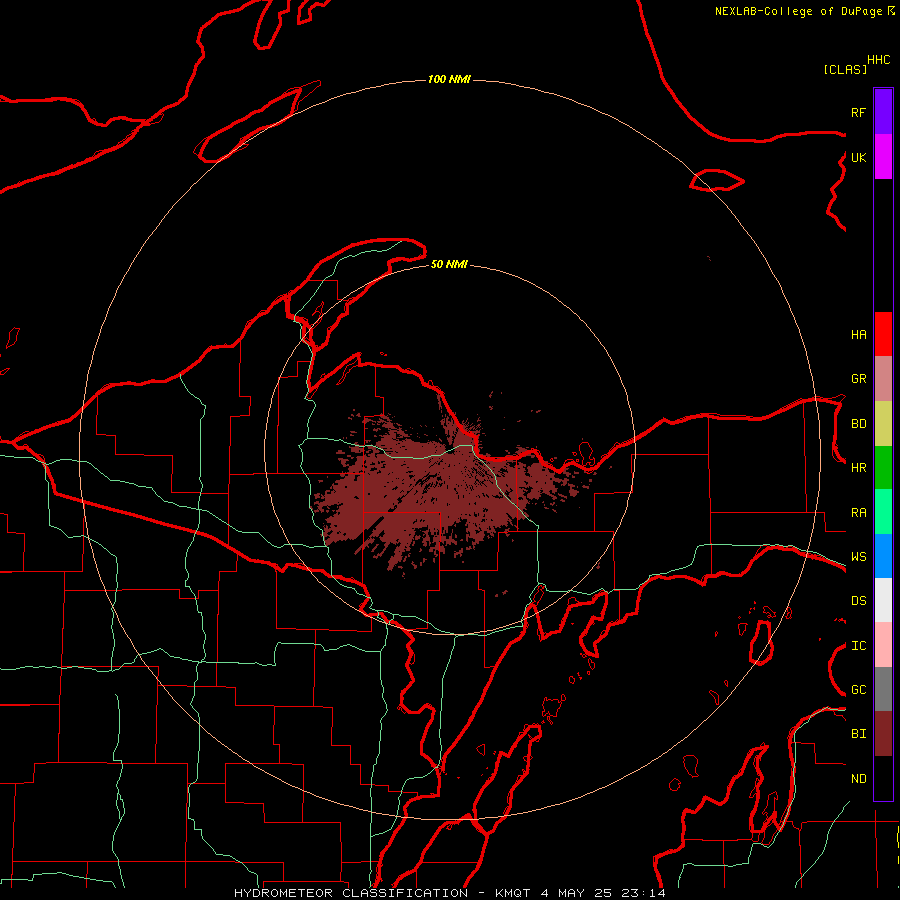This screenshot has height=900, width=900.
Task: Click the yellow BD legend swatch
Action: 883,424
